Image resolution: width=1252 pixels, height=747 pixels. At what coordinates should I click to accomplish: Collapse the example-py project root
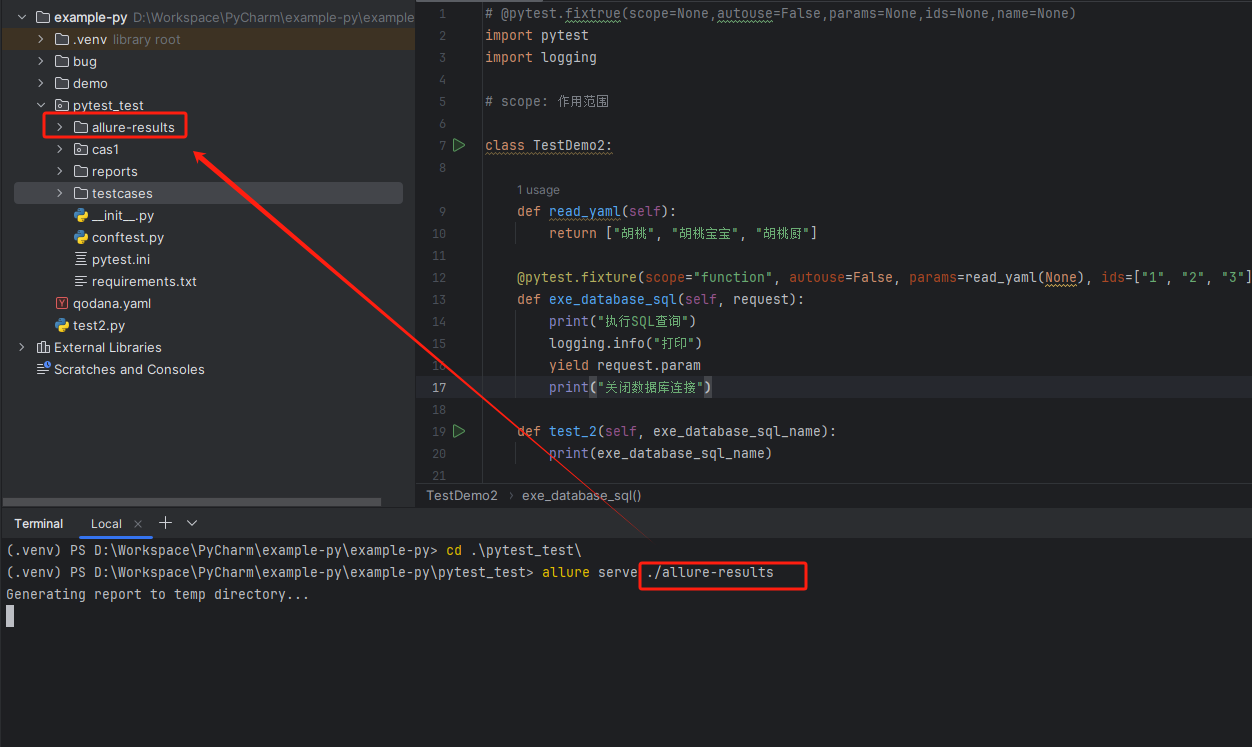[x=22, y=17]
